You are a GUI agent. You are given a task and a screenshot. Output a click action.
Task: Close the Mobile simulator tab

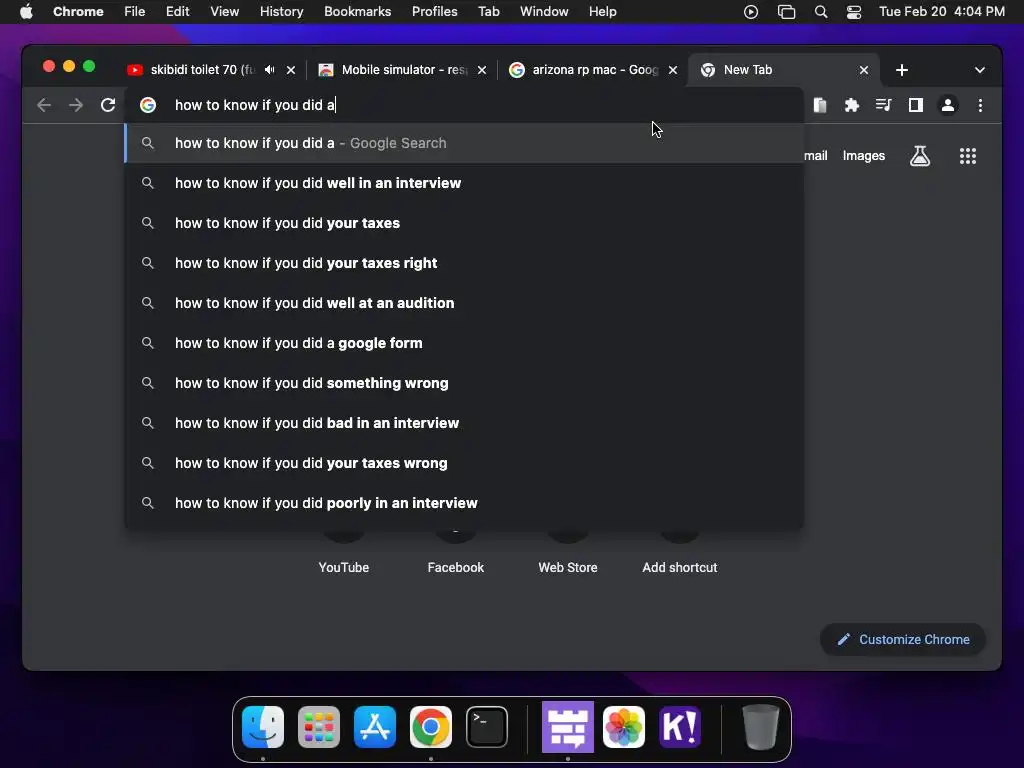(482, 70)
